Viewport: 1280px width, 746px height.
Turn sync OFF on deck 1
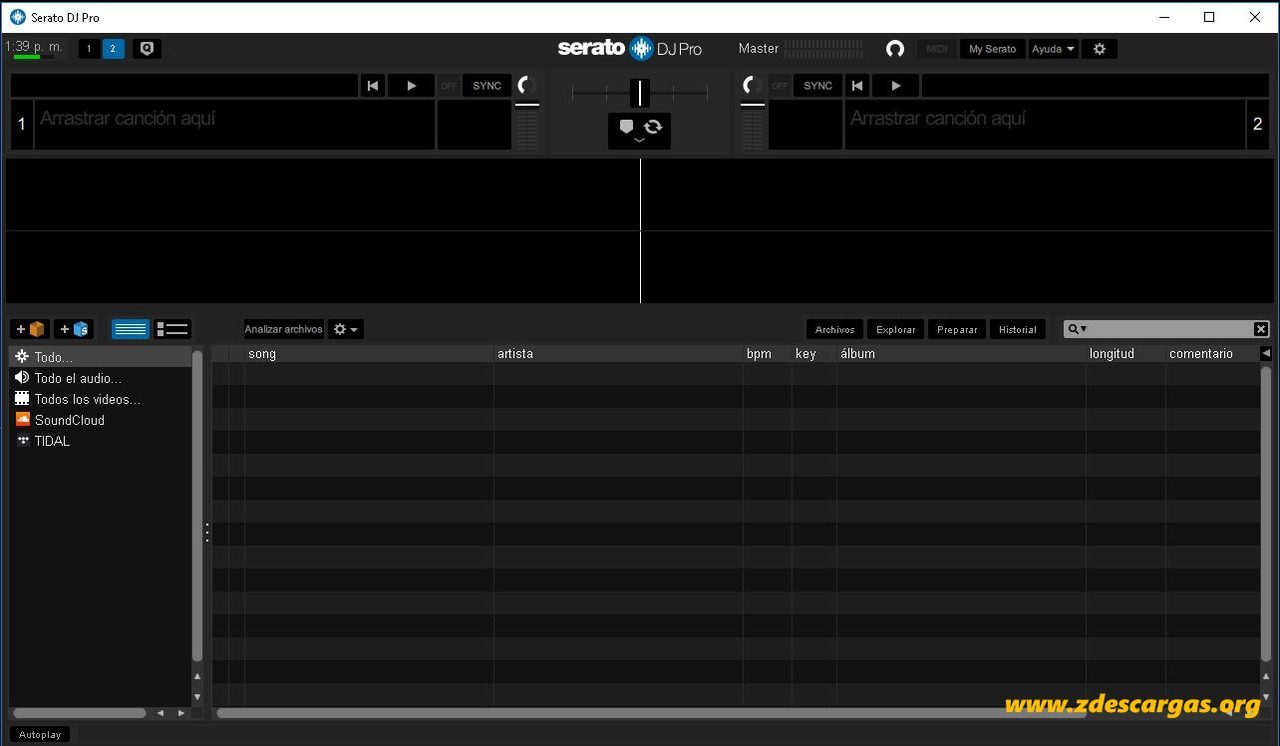tap(449, 86)
